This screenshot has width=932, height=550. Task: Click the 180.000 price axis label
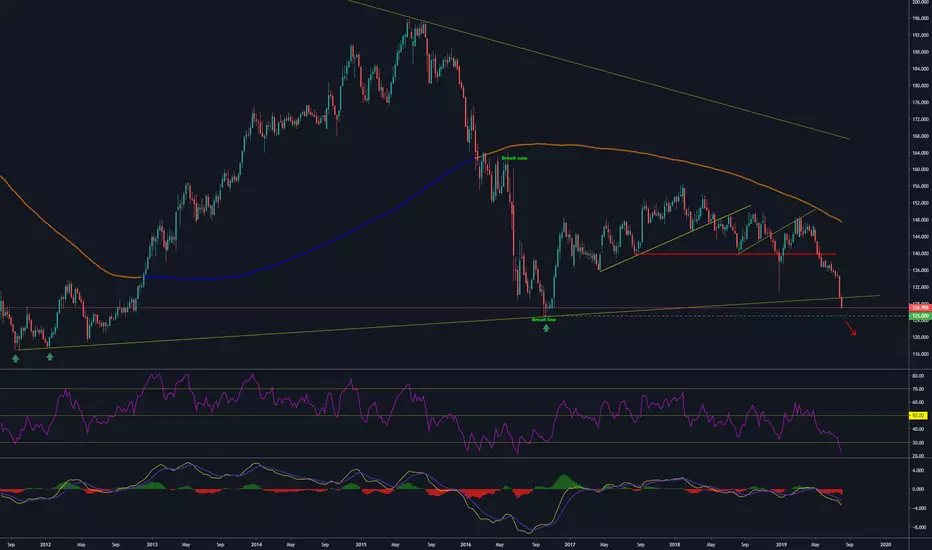coord(920,86)
